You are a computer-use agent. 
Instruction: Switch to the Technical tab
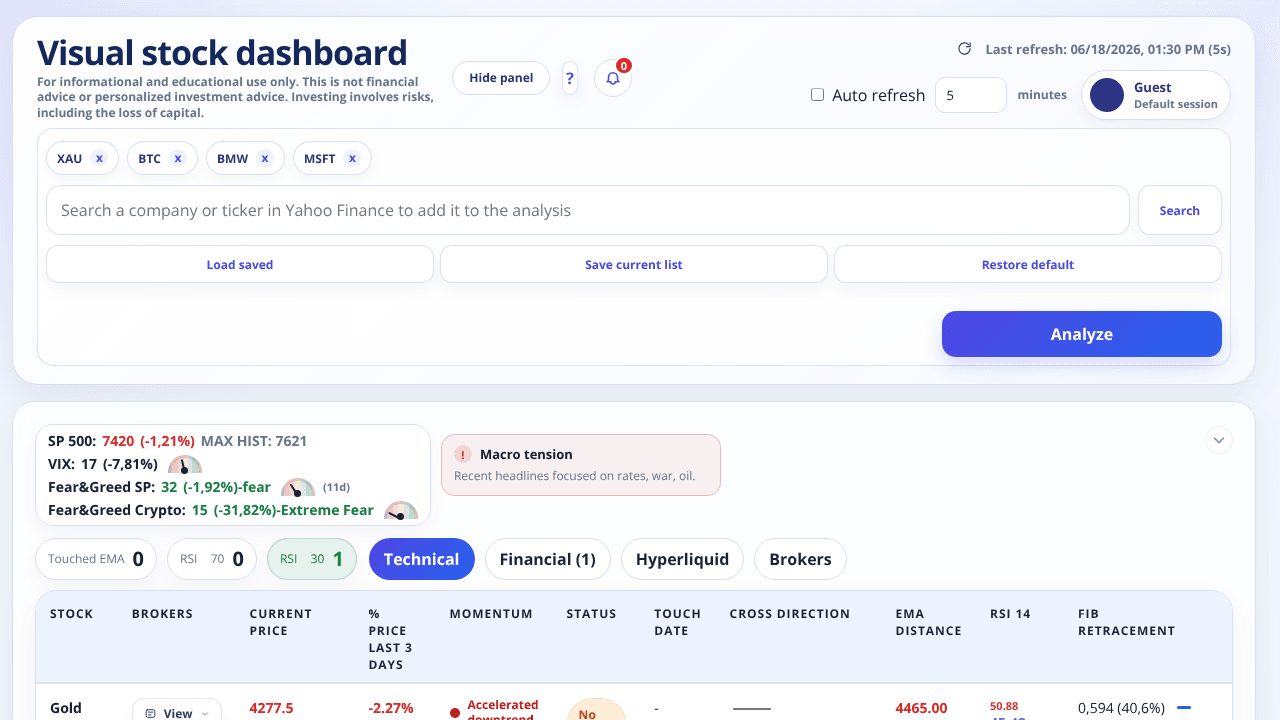tap(421, 559)
